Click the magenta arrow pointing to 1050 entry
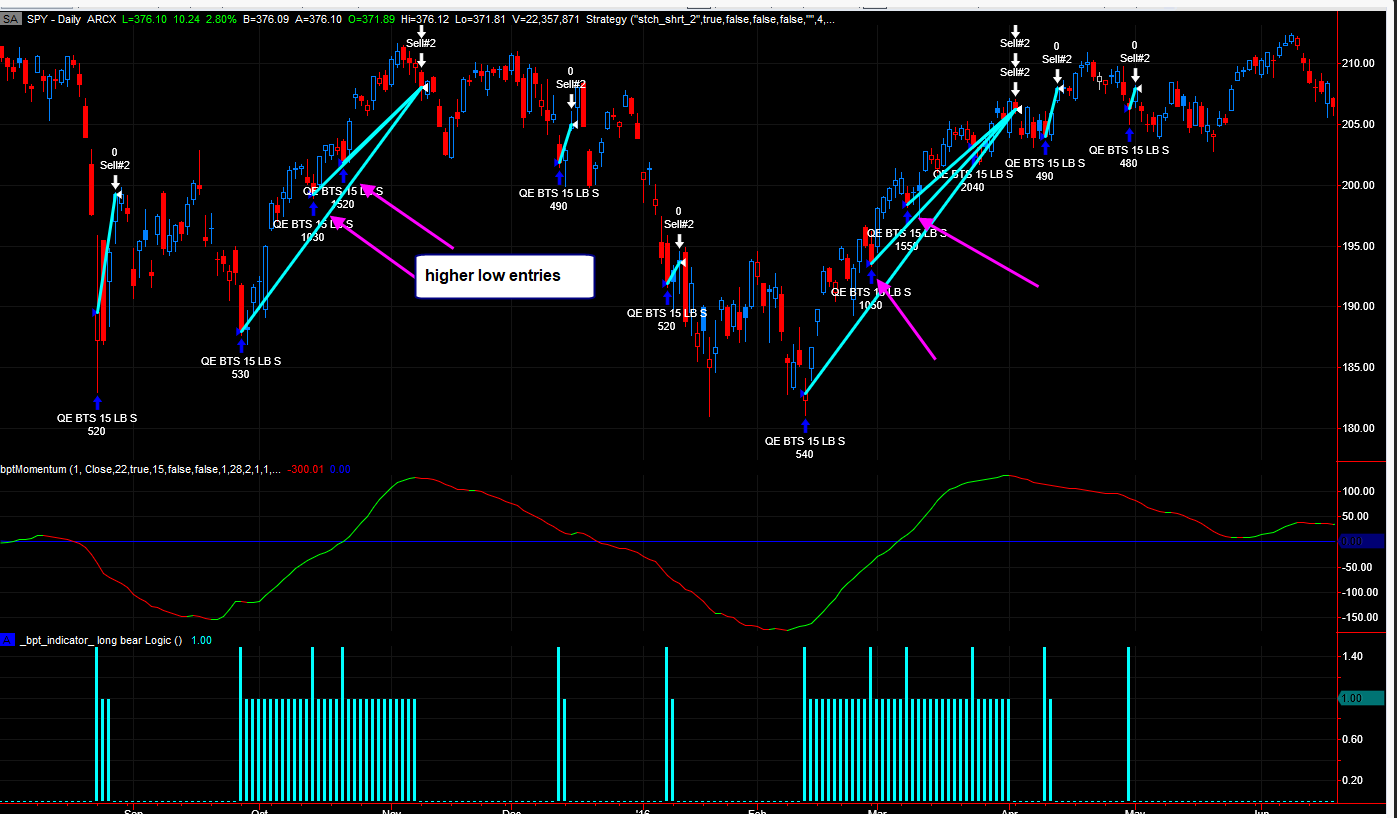 908,321
